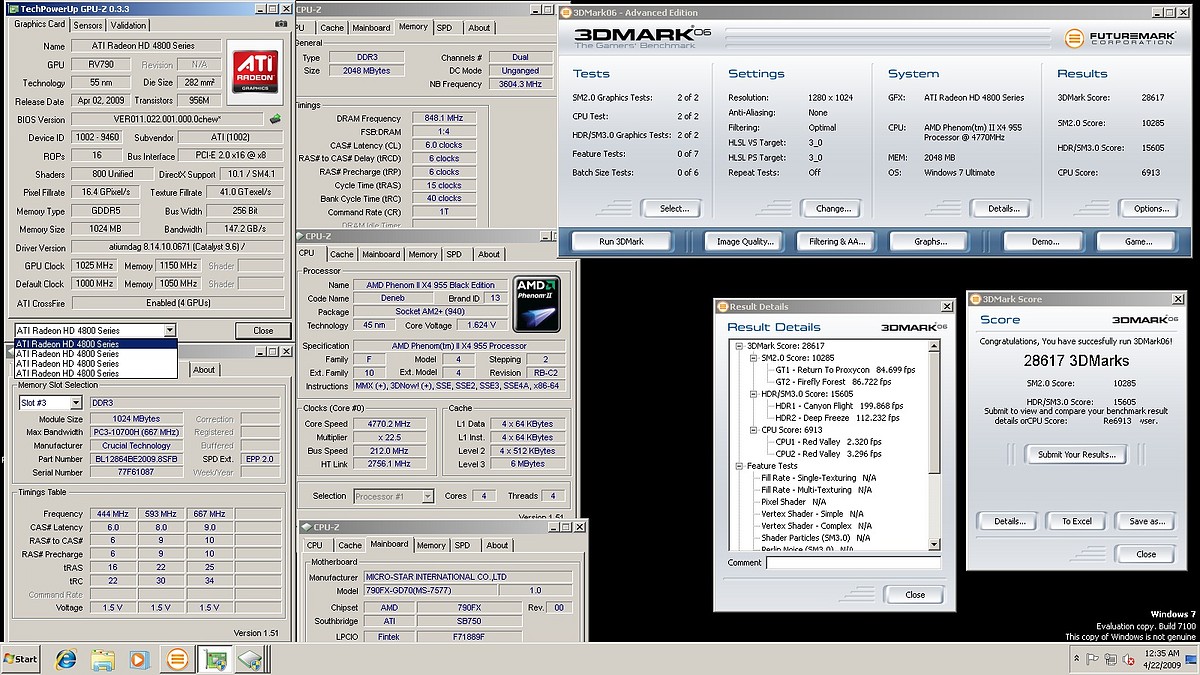Screen dimensions: 1200x675
Task: Open About tab in CPU-Z Motherboard window
Action: (497, 545)
